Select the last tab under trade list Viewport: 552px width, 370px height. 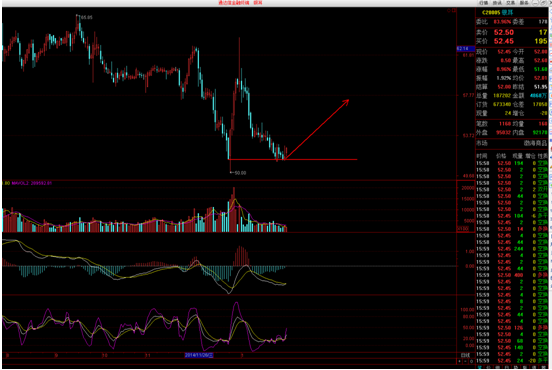[544, 367]
